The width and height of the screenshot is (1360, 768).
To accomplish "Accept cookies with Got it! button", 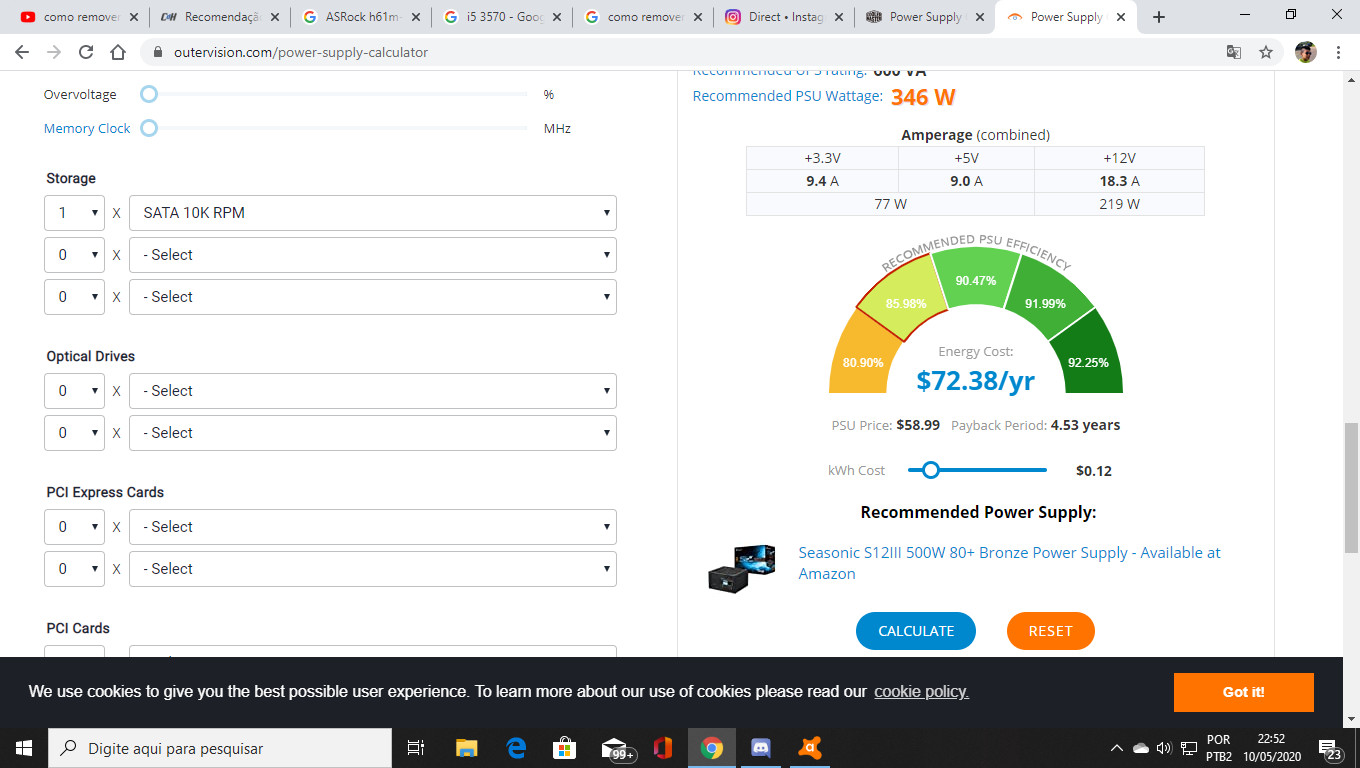I will [1244, 692].
